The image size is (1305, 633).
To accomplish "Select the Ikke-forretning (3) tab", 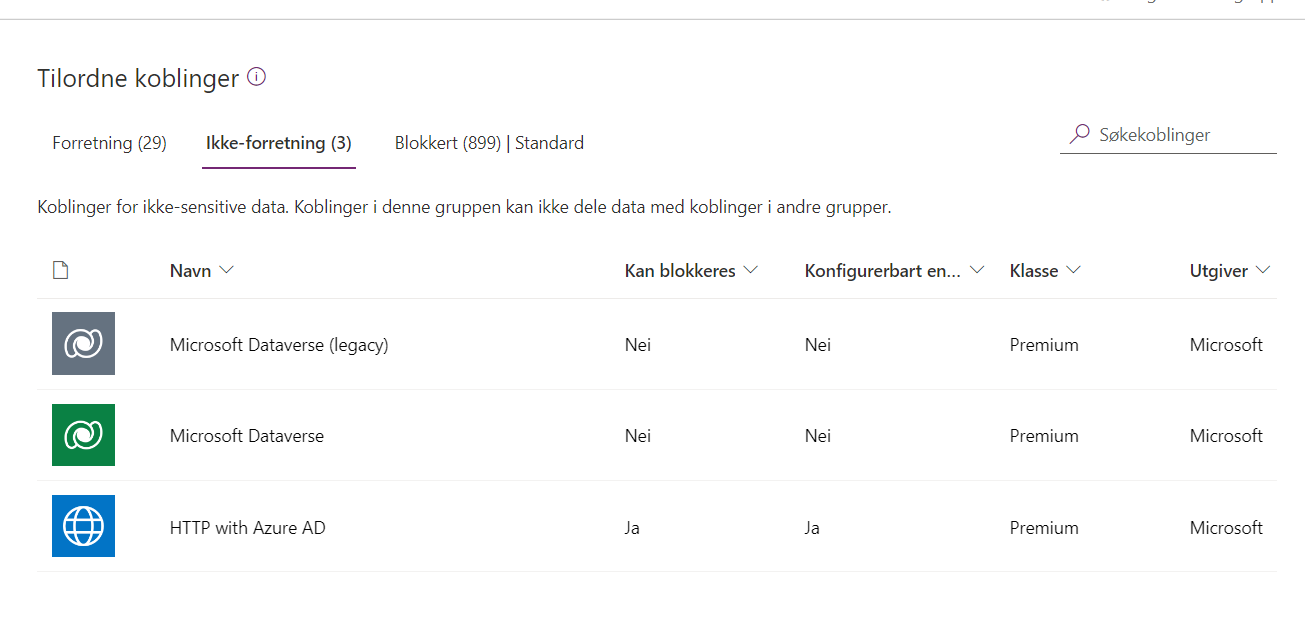I will click(x=278, y=142).
